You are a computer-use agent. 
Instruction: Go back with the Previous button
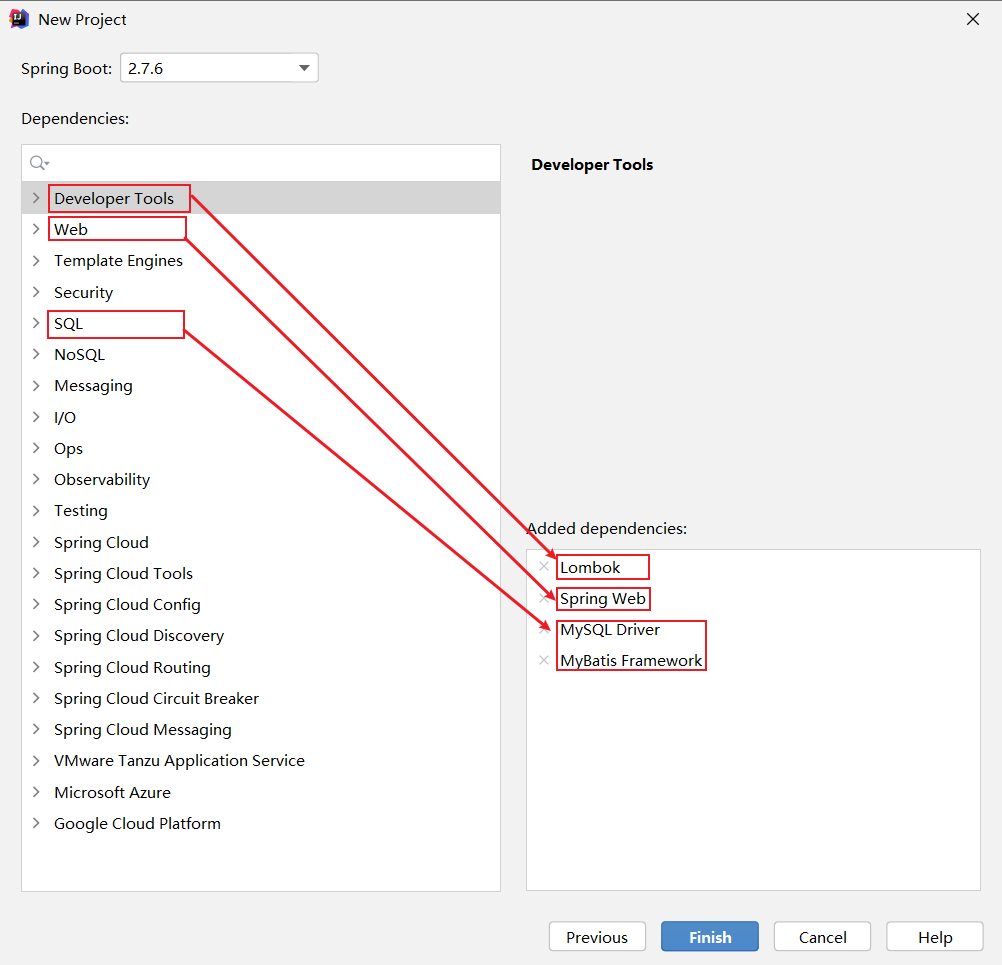[597, 937]
